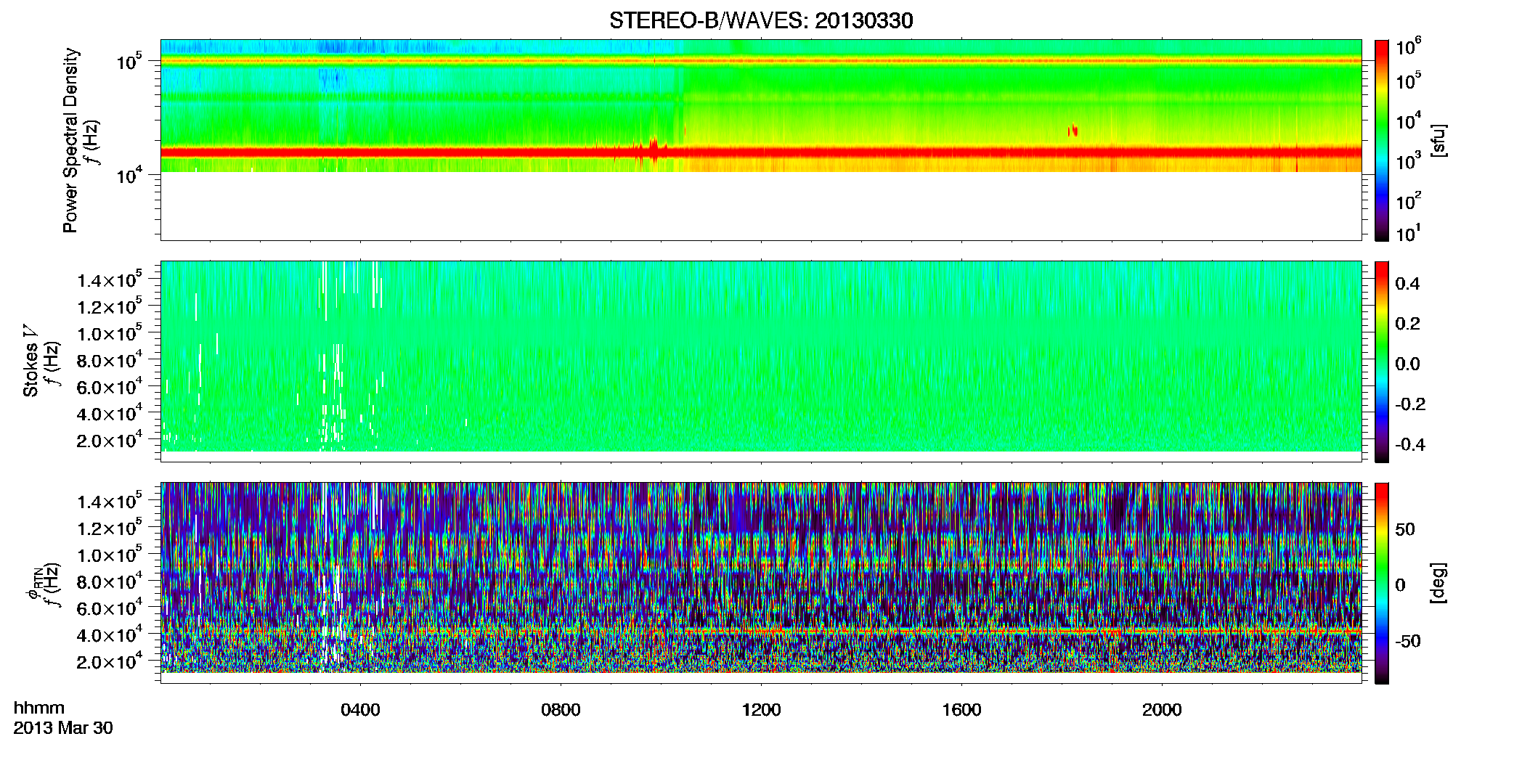Click the phi RTN degree colorbar
The width and height of the screenshot is (1522, 784).
[1382, 583]
